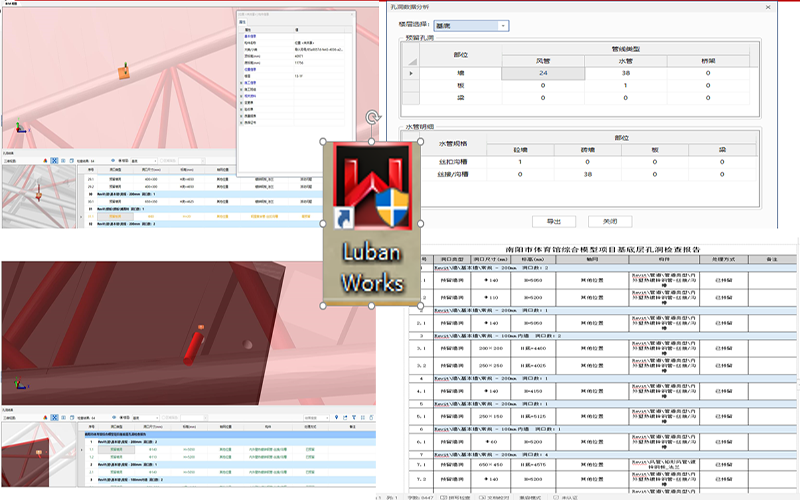Open floor dropdown in upper hole-list toolbar
This screenshot has width=800, height=500.
(143, 161)
